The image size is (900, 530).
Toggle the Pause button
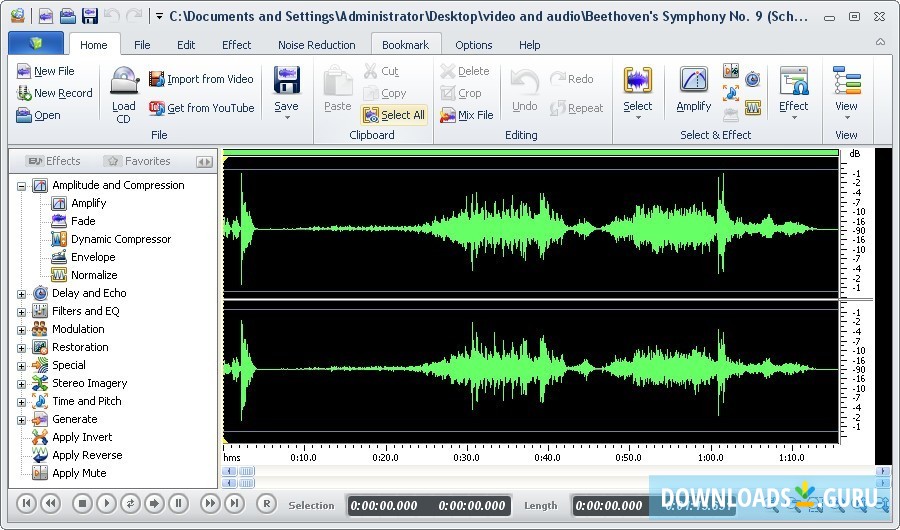point(178,504)
